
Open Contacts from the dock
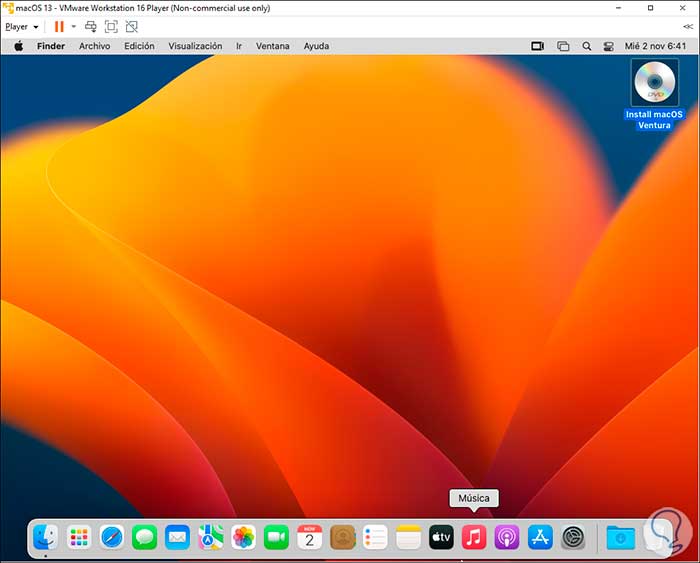[342, 537]
